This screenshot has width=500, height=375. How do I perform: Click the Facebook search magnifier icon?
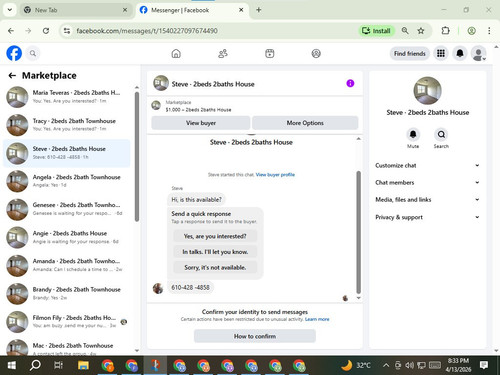click(33, 53)
